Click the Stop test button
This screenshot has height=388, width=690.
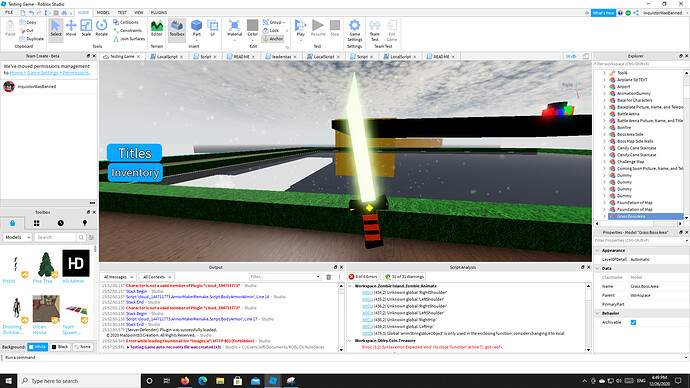[x=335, y=29]
